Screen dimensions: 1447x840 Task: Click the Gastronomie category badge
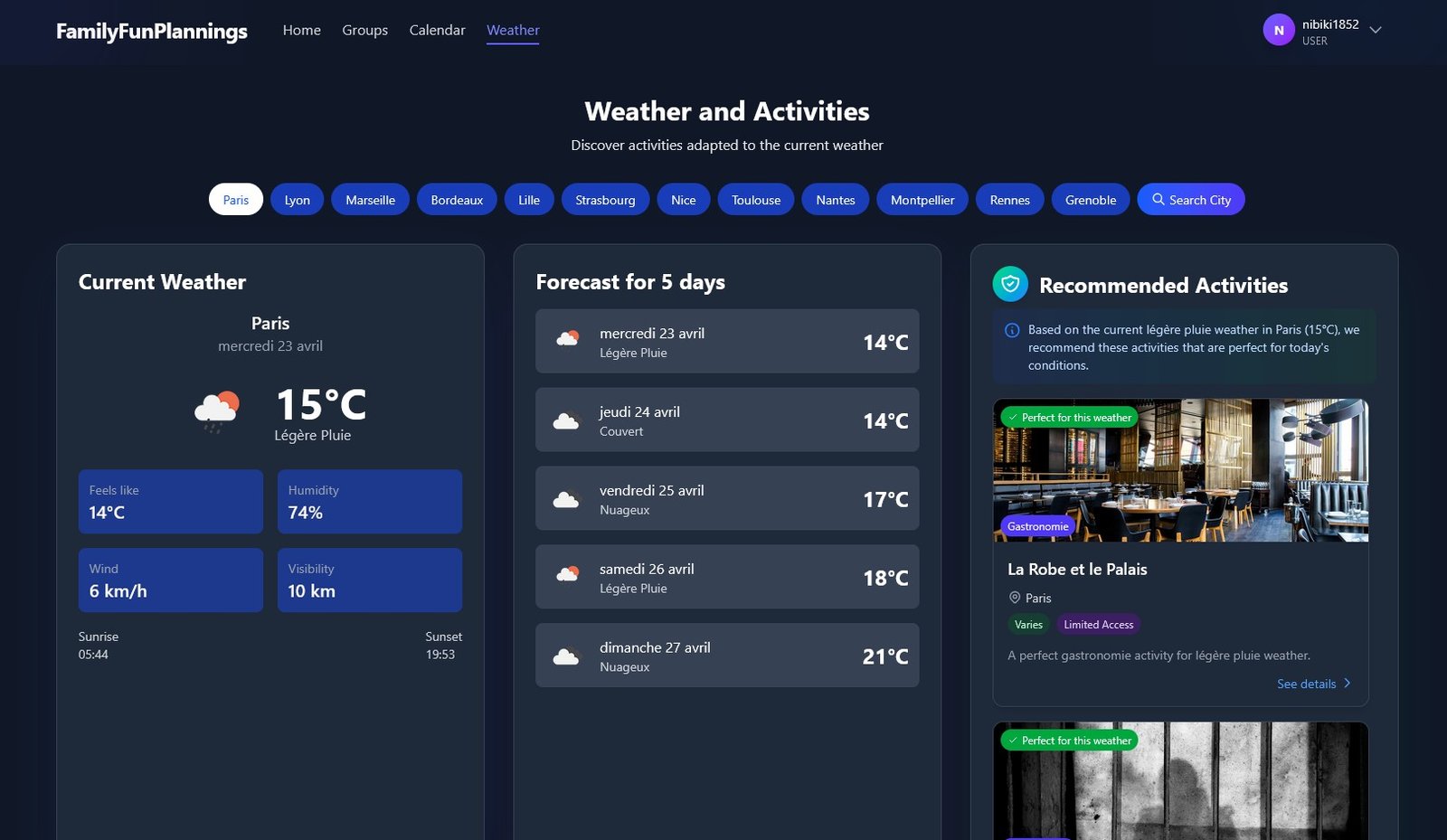point(1037,526)
